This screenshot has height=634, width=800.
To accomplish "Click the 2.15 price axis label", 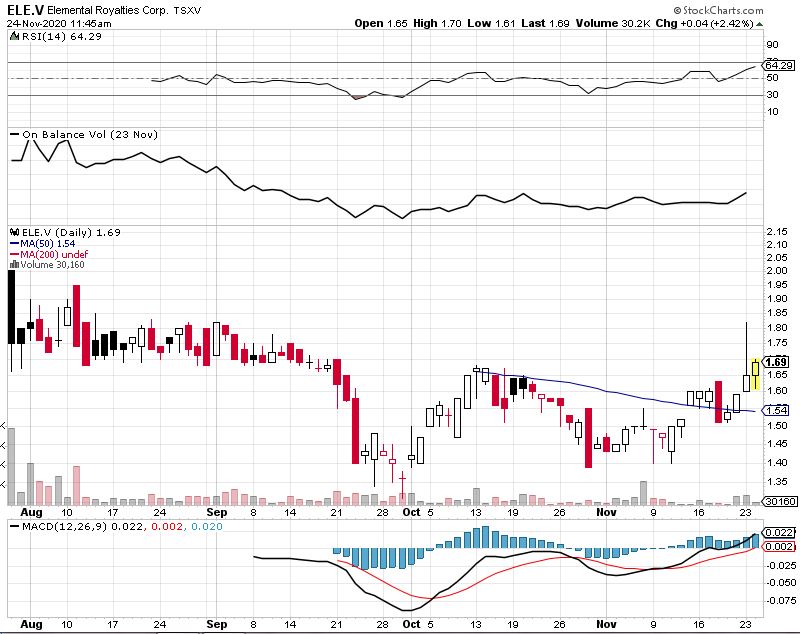I will pos(777,232).
